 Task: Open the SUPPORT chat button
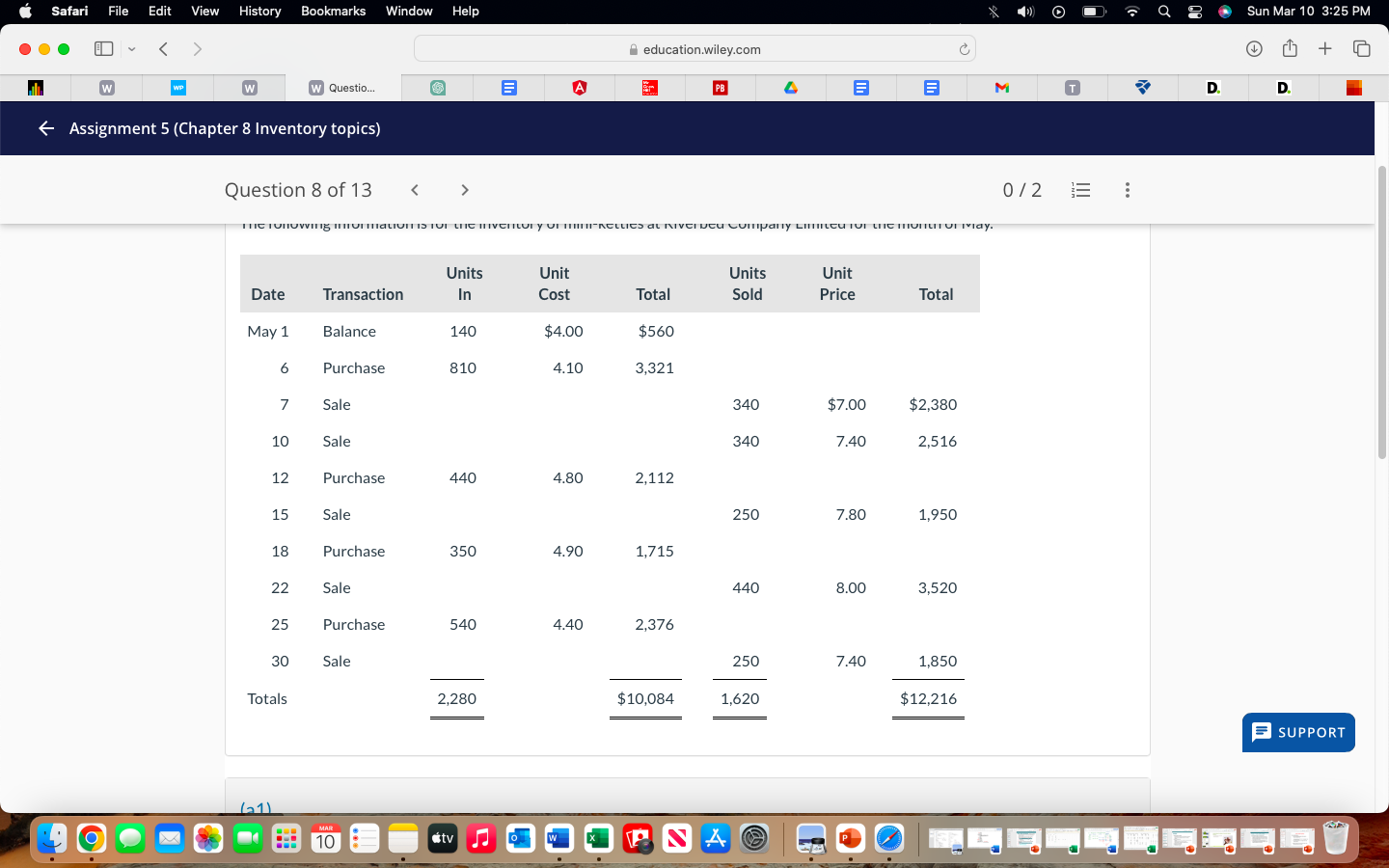click(1298, 733)
